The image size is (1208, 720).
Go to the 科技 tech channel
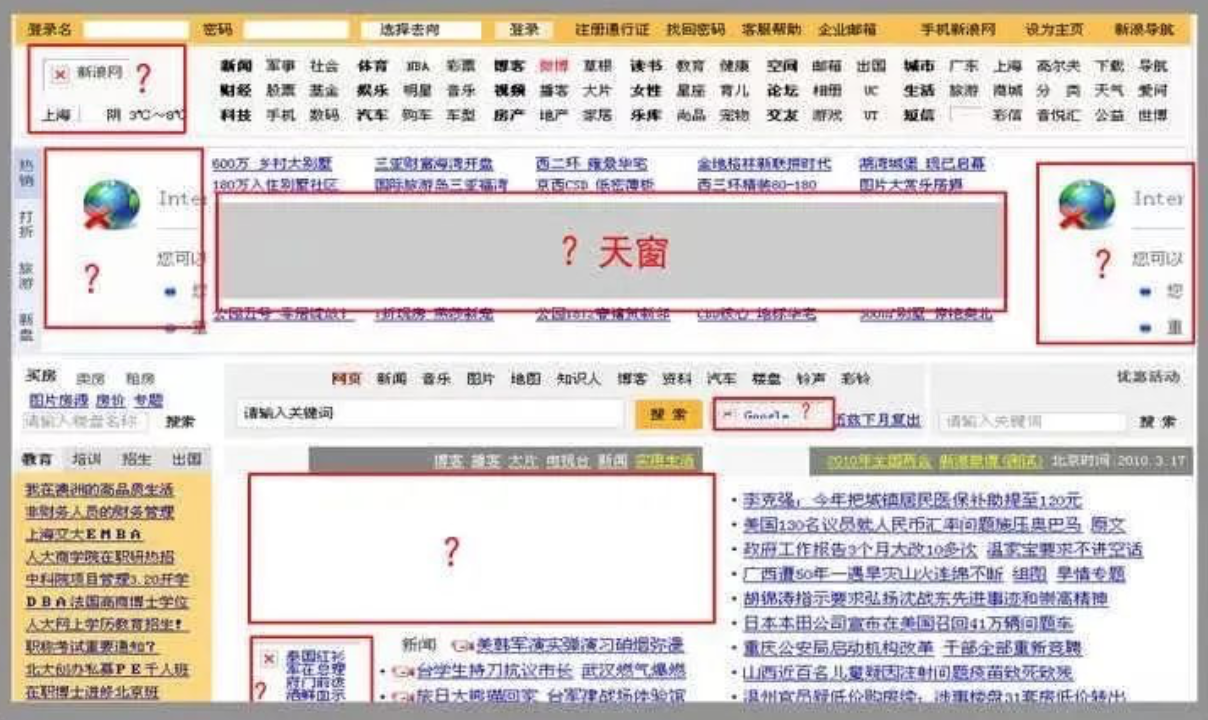236,115
